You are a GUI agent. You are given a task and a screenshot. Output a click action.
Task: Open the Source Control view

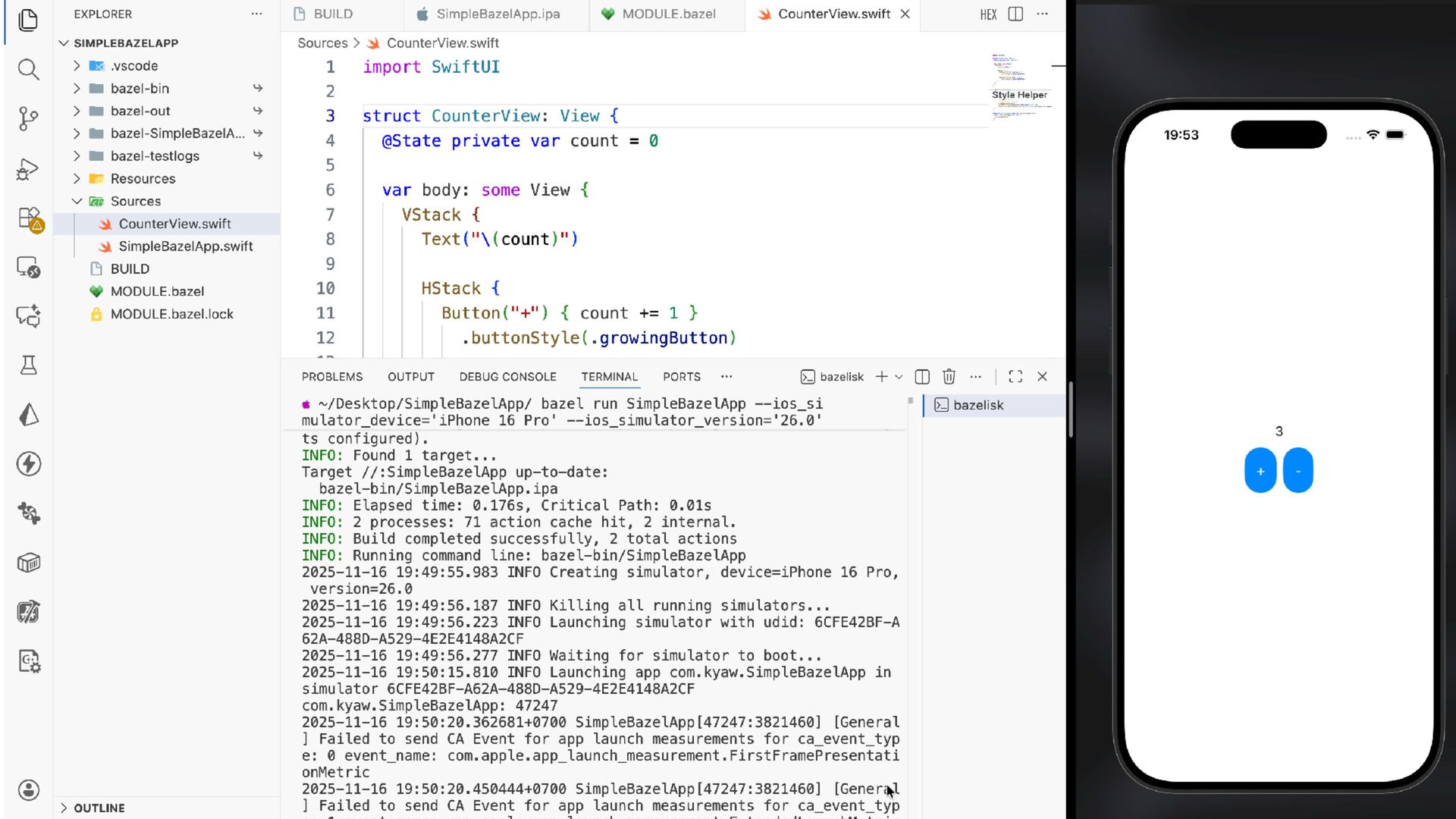tap(28, 118)
